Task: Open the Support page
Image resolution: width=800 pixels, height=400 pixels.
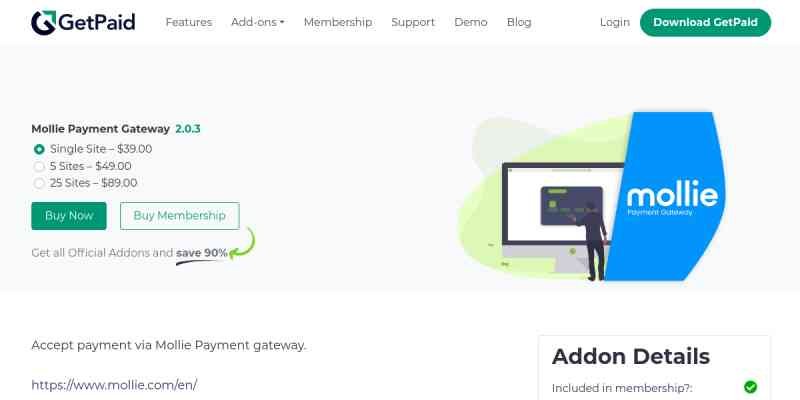Action: click(x=413, y=22)
